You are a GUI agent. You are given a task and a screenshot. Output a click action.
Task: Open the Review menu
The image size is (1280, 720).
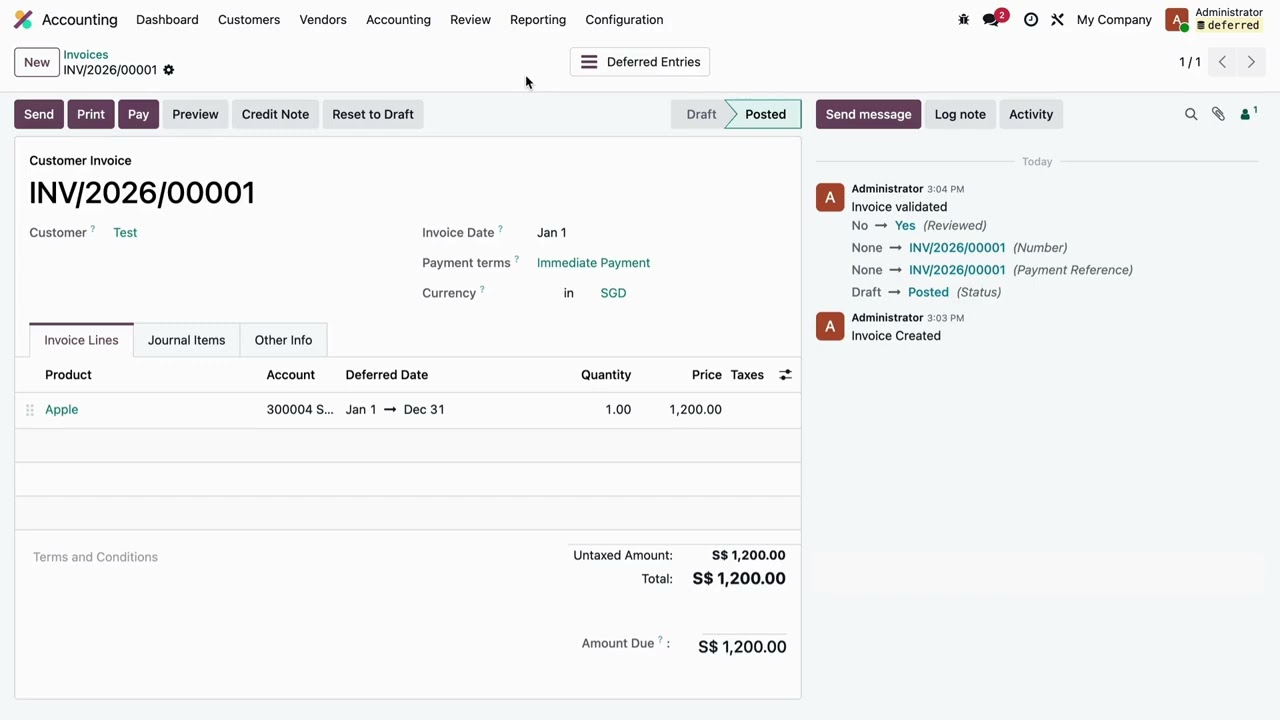470,20
